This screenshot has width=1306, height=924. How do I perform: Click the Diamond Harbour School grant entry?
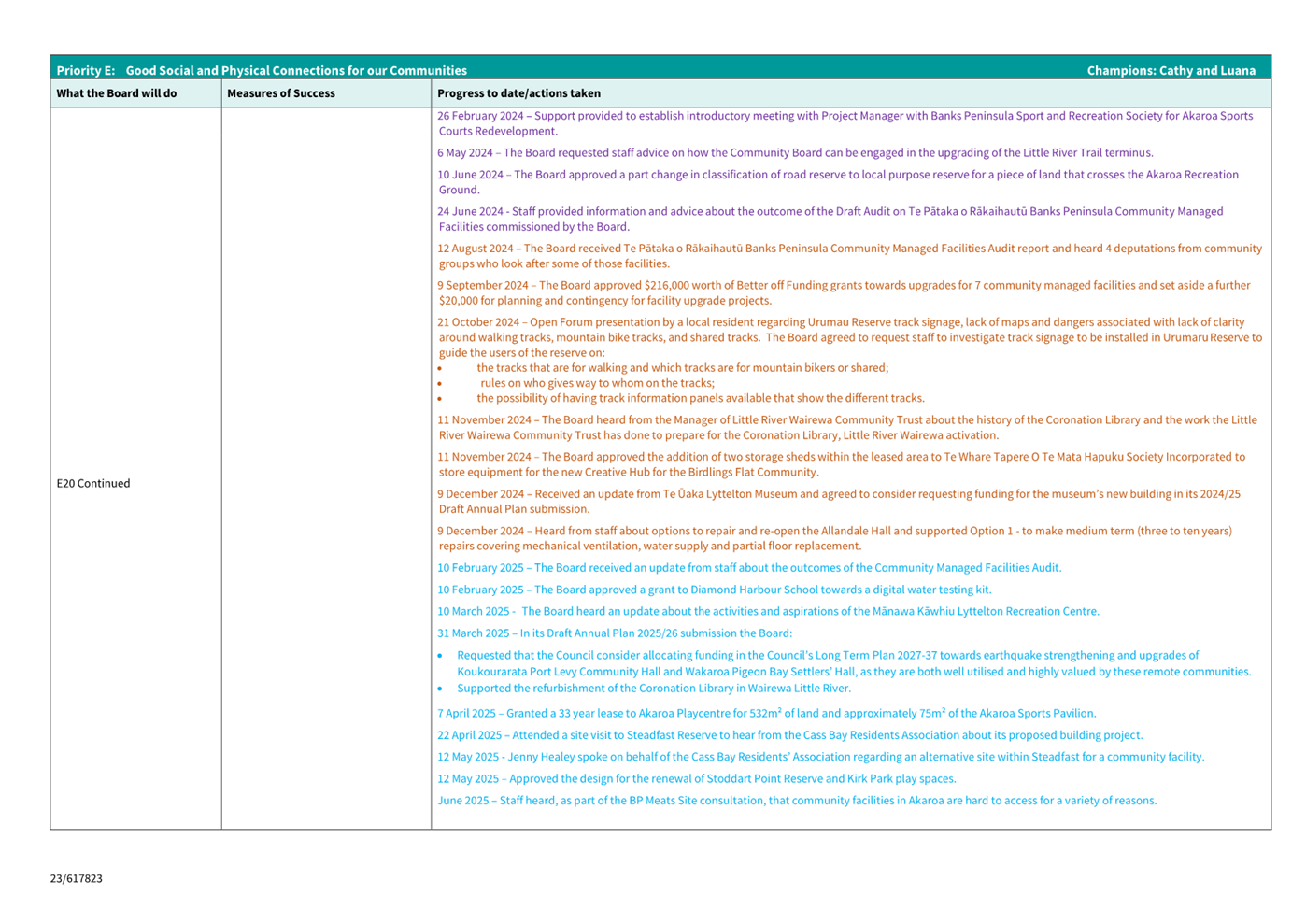click(x=715, y=590)
